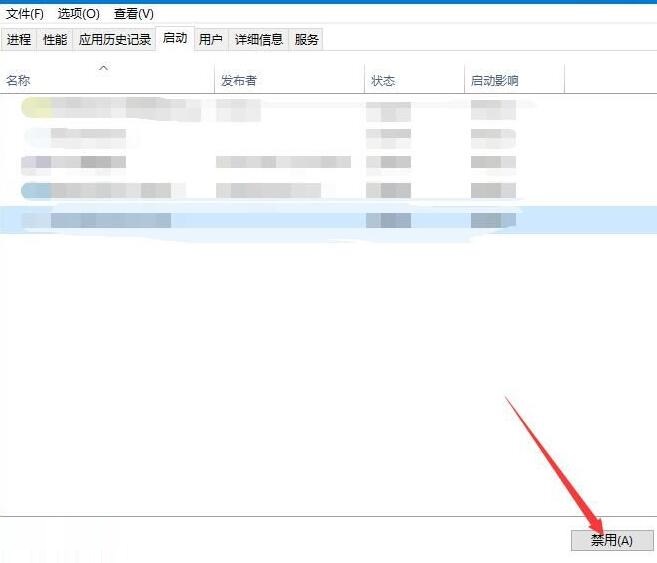657x563 pixels.
Task: Sort by the 名称 column header
Action: (x=107, y=79)
